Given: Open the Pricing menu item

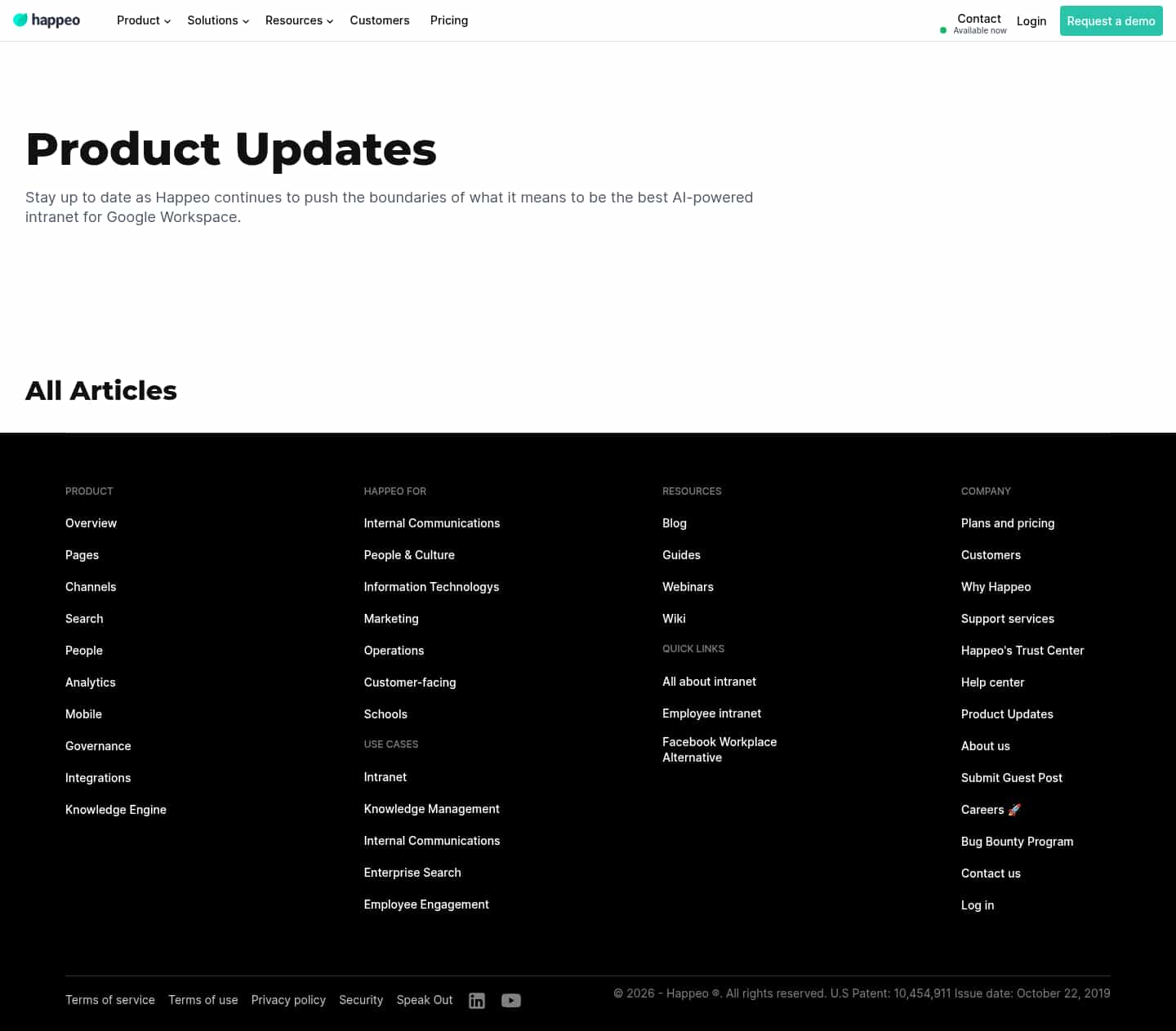Looking at the screenshot, I should coord(449,20).
